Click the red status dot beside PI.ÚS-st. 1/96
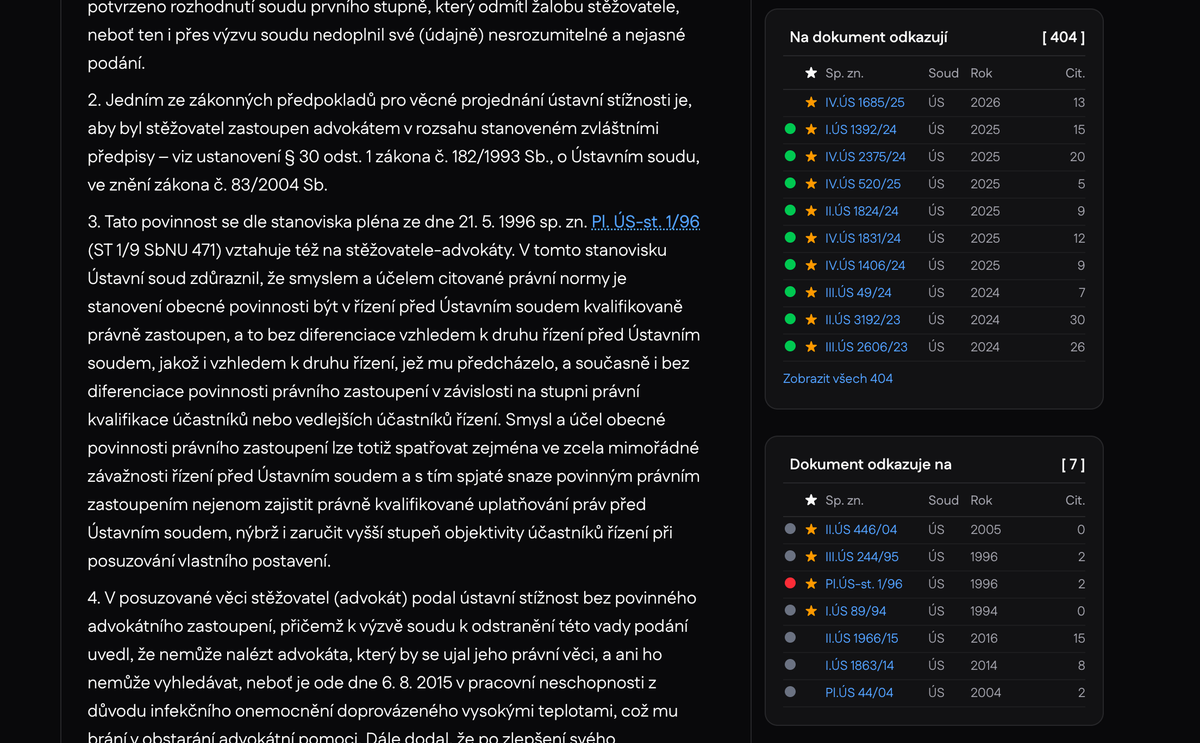Screen dimensions: 1200x743 pyautogui.click(x=790, y=584)
